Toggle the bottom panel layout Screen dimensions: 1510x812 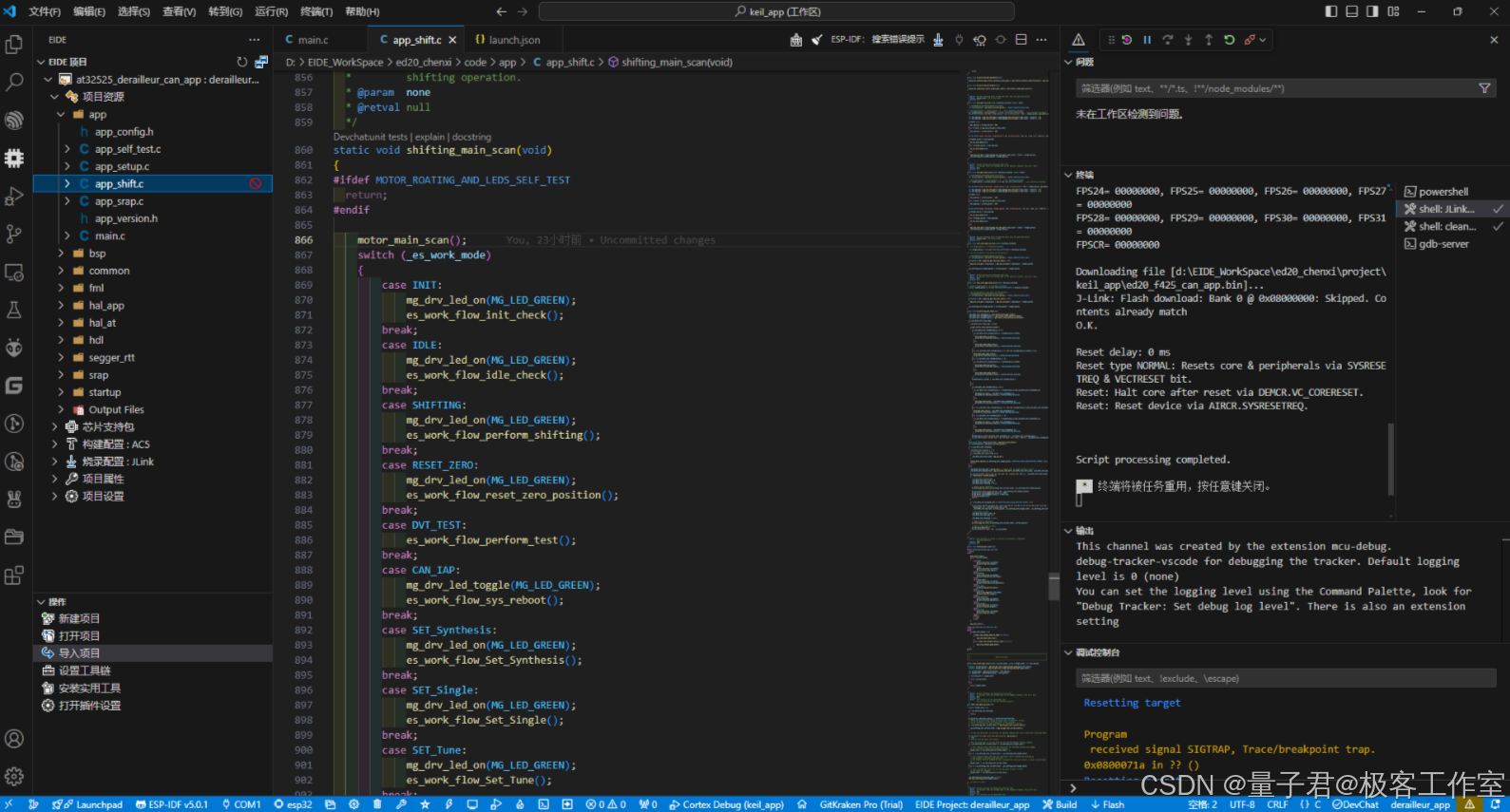[x=1352, y=11]
